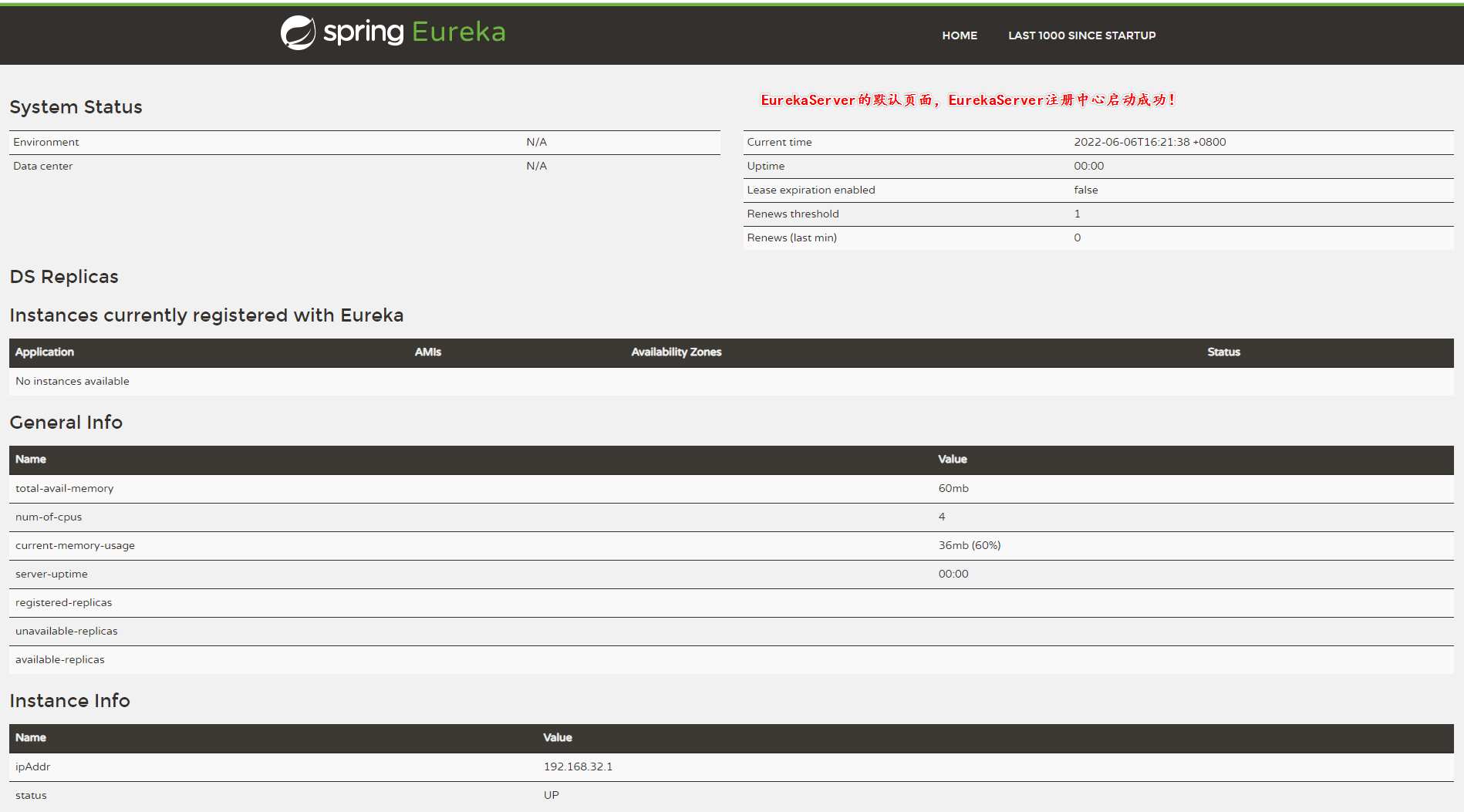Click the DS Replicas heading
This screenshot has height=812, width=1464.
tap(64, 277)
